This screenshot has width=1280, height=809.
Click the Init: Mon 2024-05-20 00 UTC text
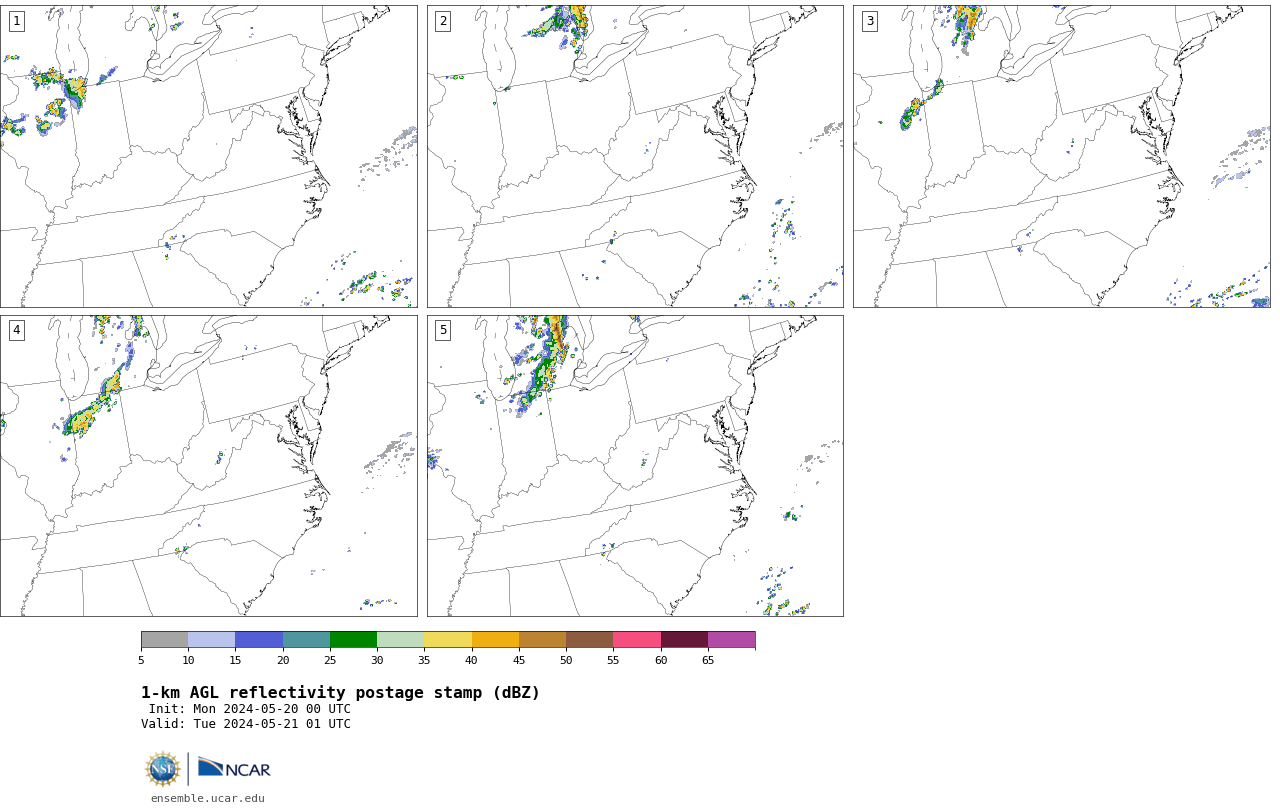pyautogui.click(x=250, y=709)
